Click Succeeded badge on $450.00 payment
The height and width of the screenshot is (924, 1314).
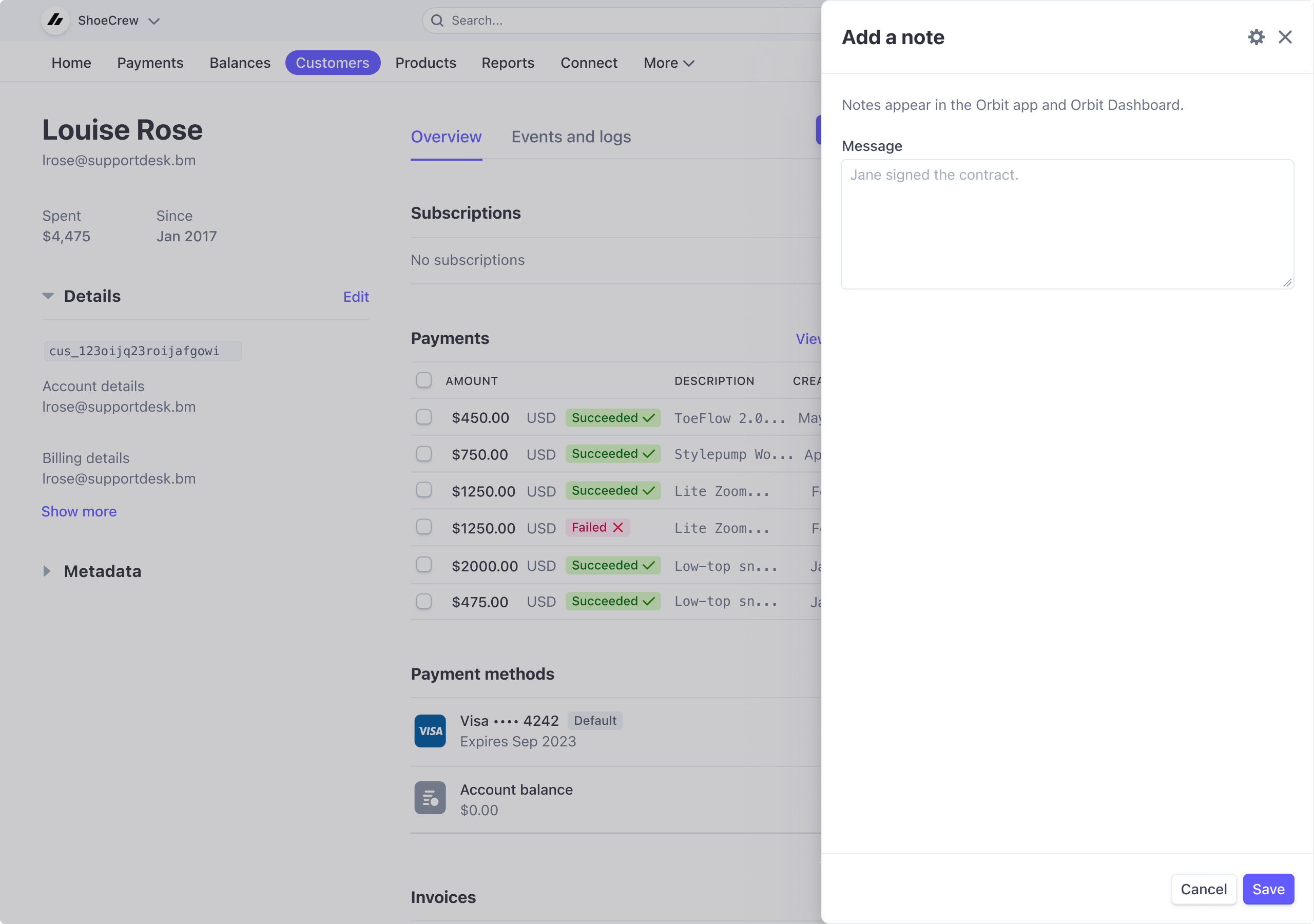tap(612, 417)
